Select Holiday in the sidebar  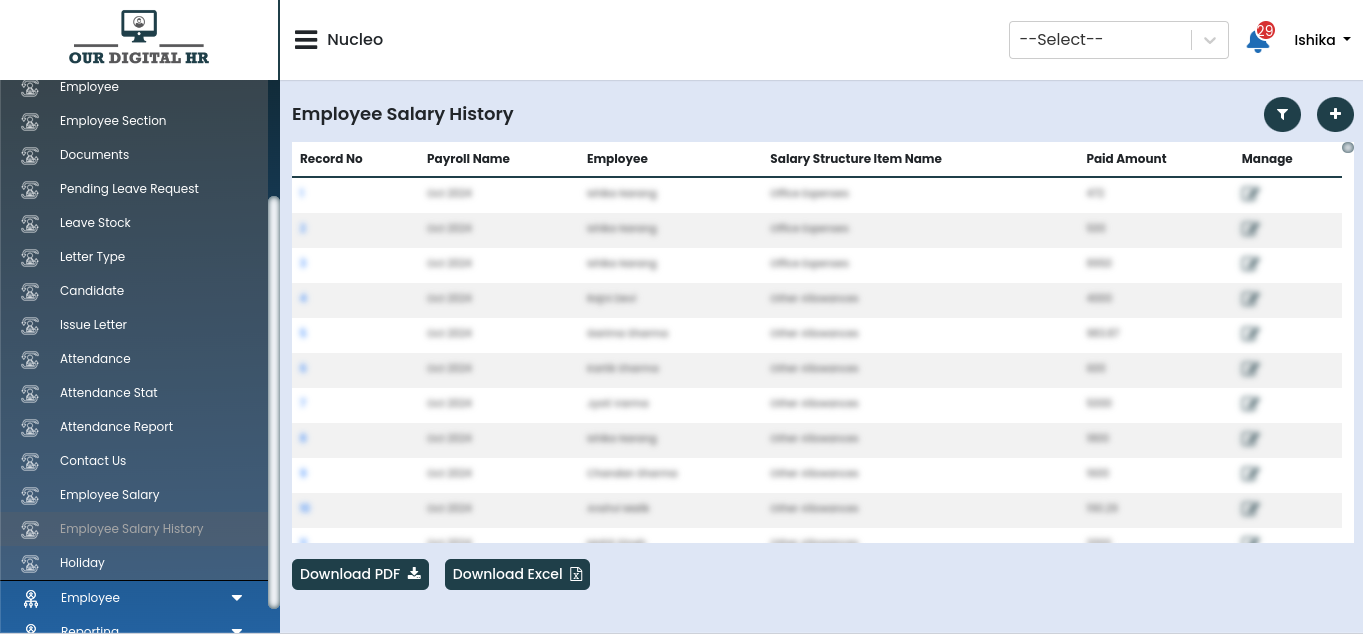[x=82, y=563]
